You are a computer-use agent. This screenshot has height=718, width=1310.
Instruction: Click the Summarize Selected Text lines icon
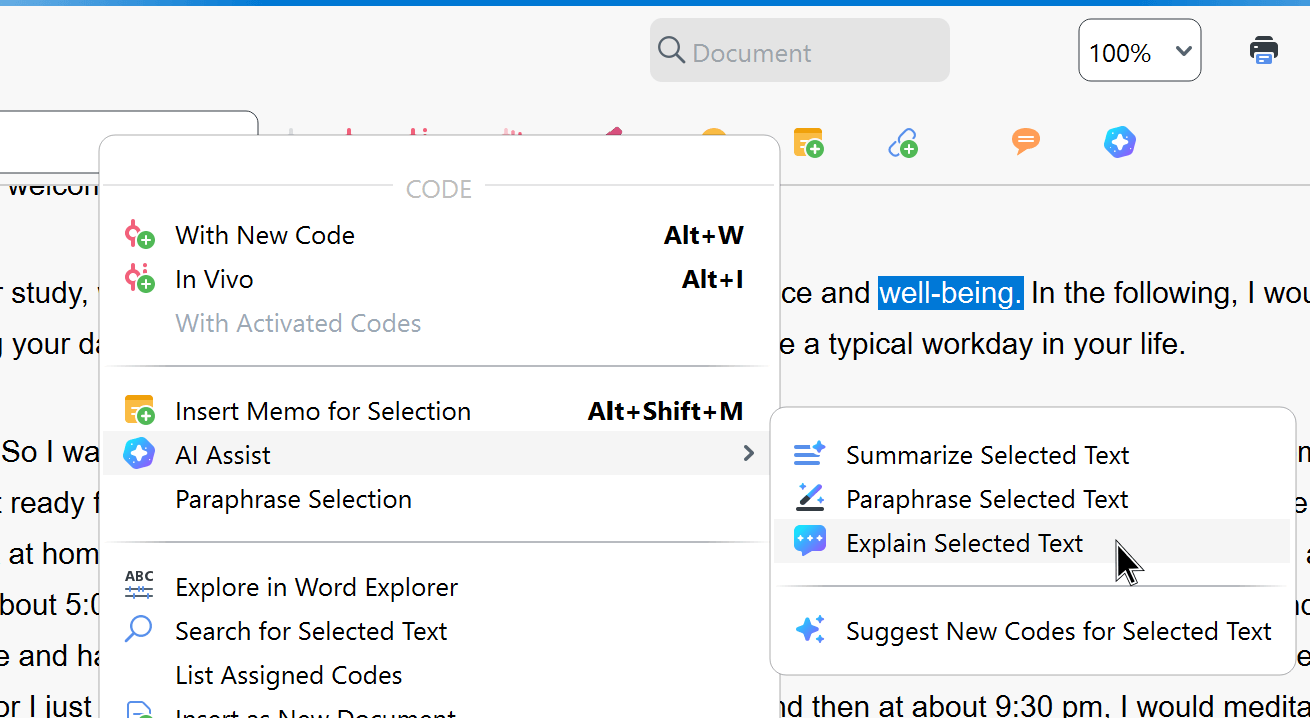click(x=810, y=454)
